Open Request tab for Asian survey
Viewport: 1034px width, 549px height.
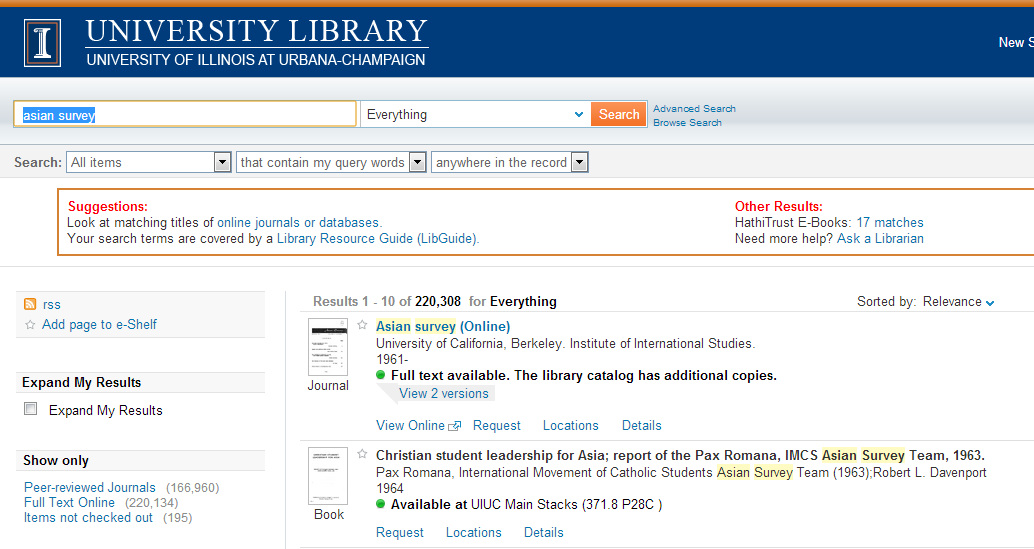click(x=497, y=426)
